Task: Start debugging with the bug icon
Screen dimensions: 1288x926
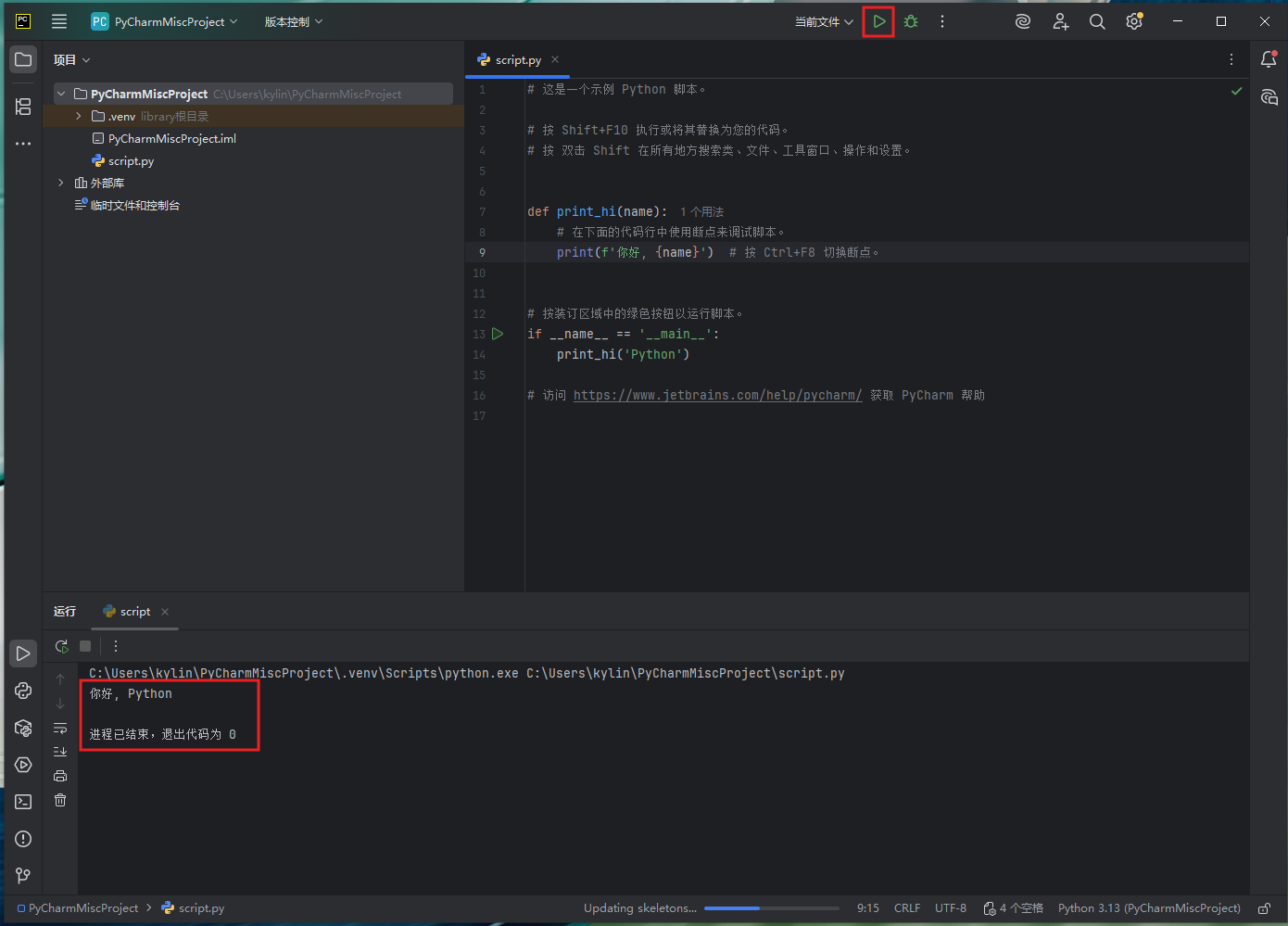Action: click(911, 21)
